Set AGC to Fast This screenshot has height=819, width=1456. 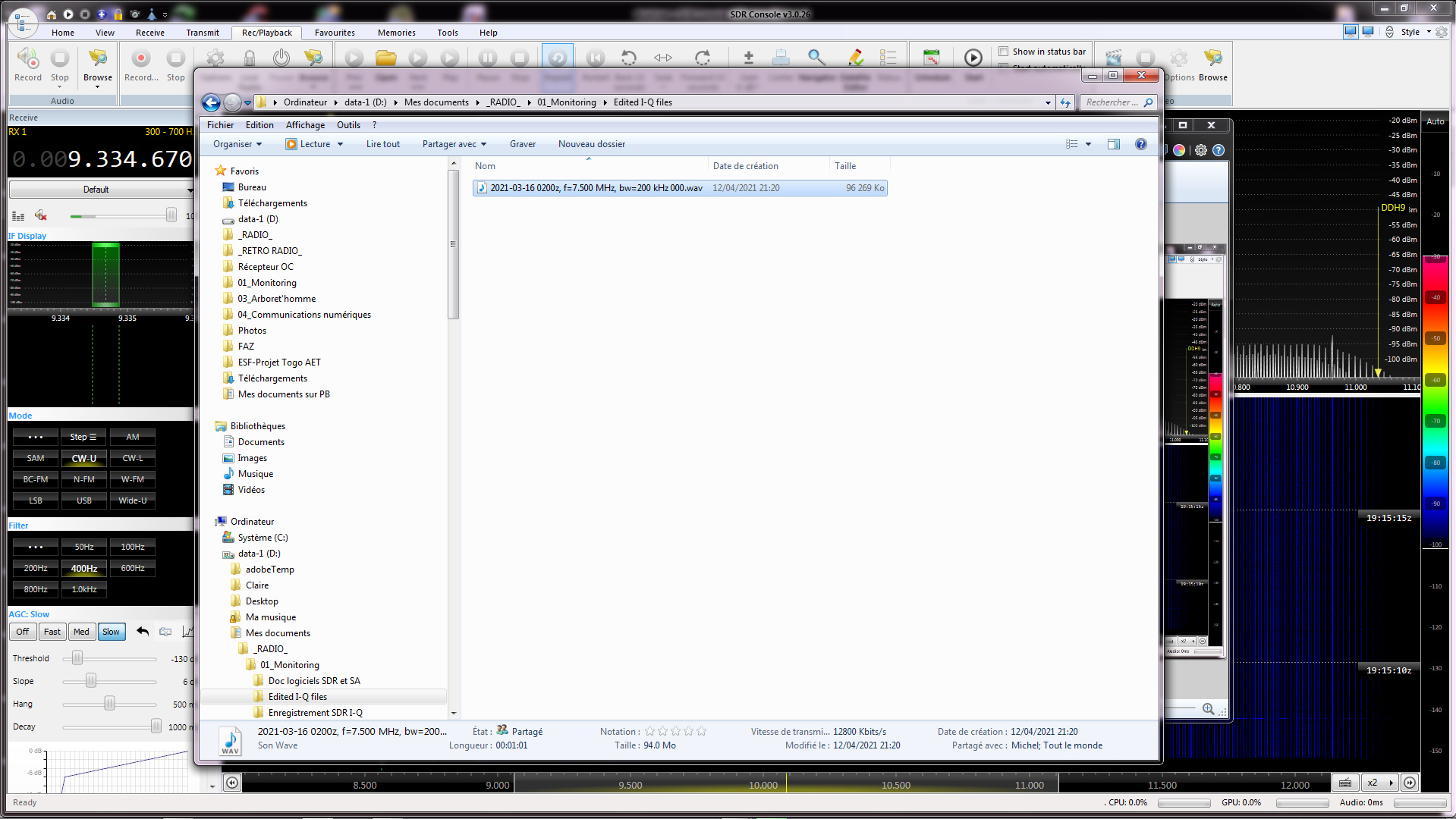tap(52, 632)
